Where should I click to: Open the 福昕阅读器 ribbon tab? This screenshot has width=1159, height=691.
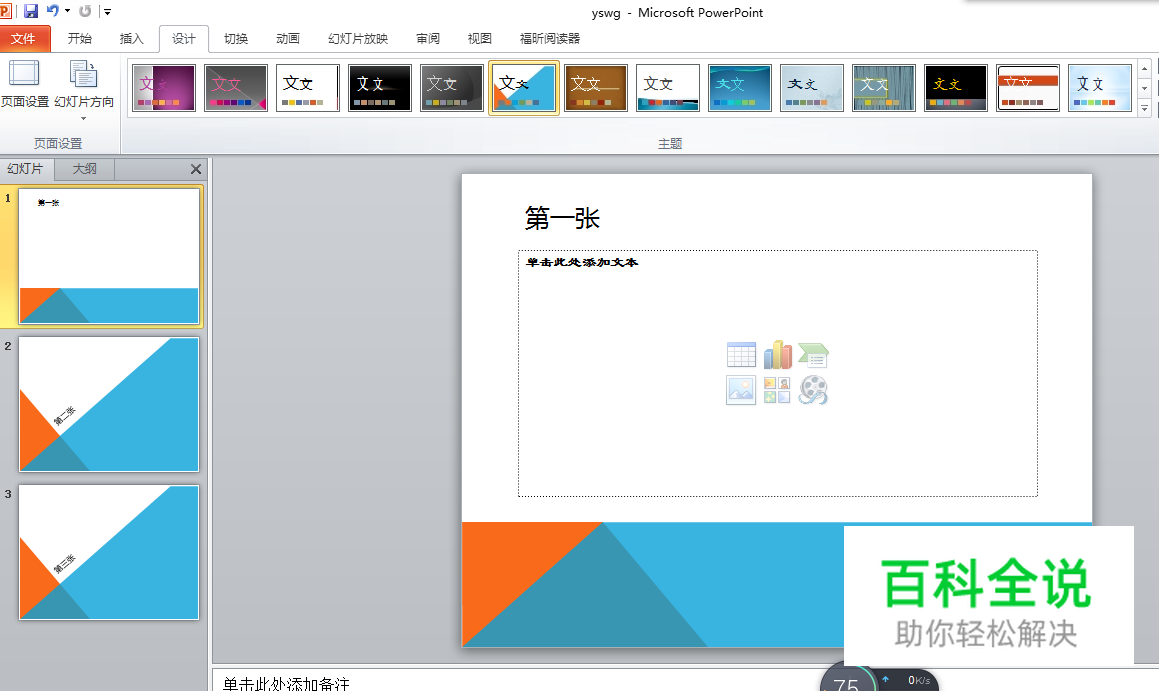(550, 38)
